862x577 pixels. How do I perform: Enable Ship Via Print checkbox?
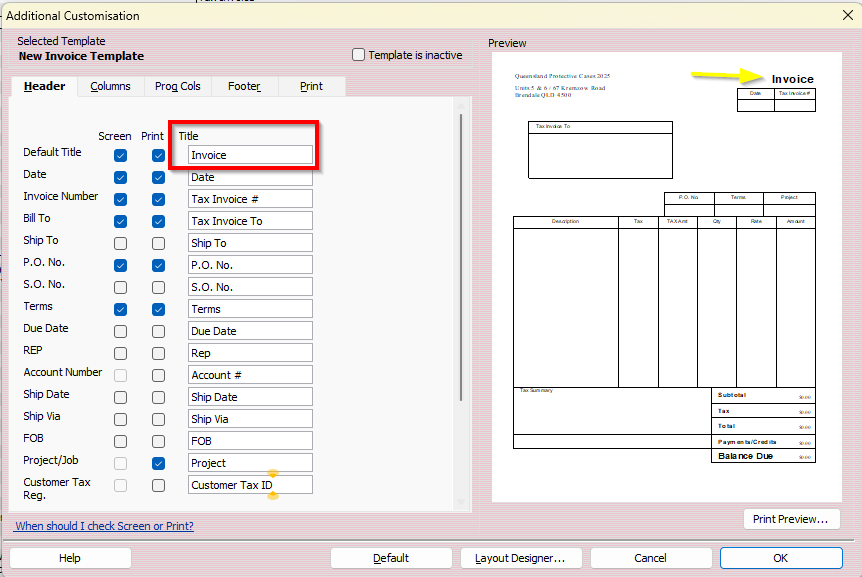click(158, 419)
